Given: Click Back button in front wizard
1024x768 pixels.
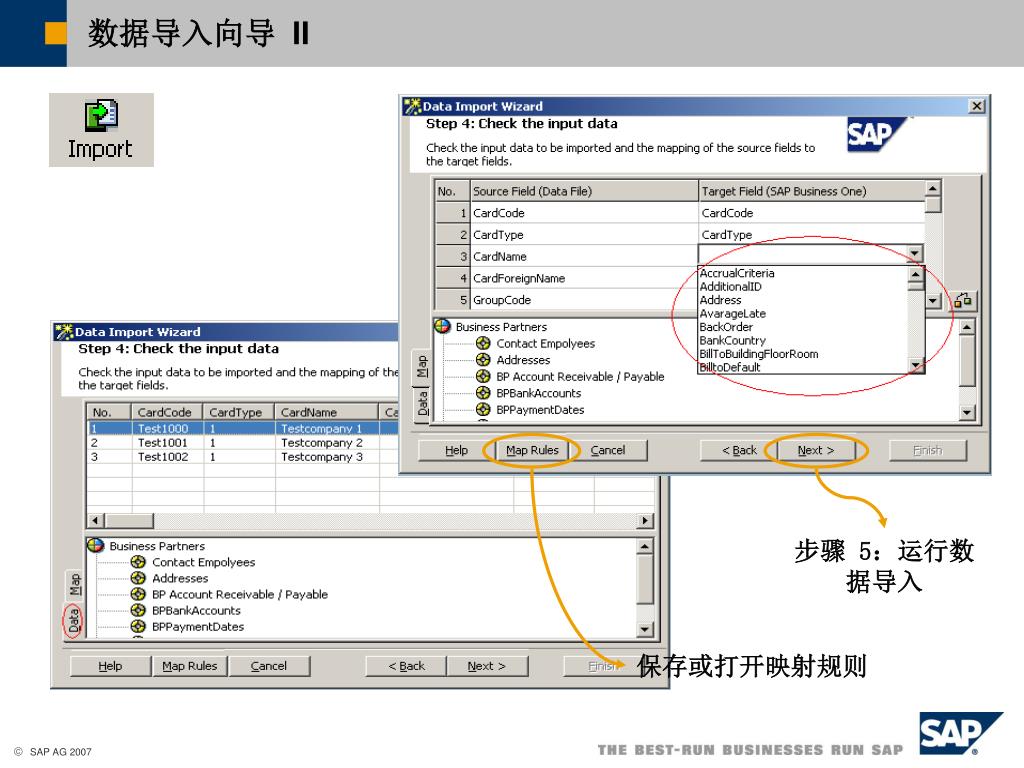Looking at the screenshot, I should click(739, 450).
